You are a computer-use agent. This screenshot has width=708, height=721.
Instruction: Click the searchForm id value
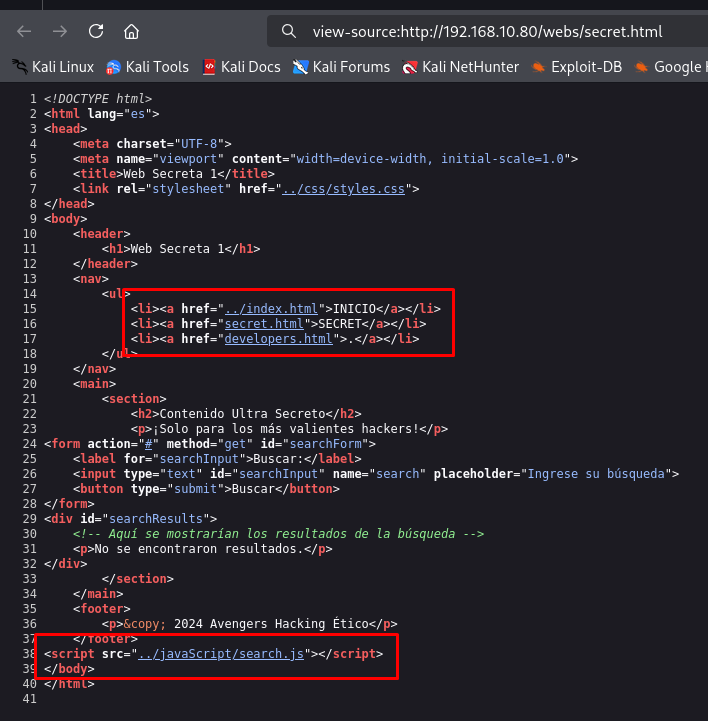point(325,444)
